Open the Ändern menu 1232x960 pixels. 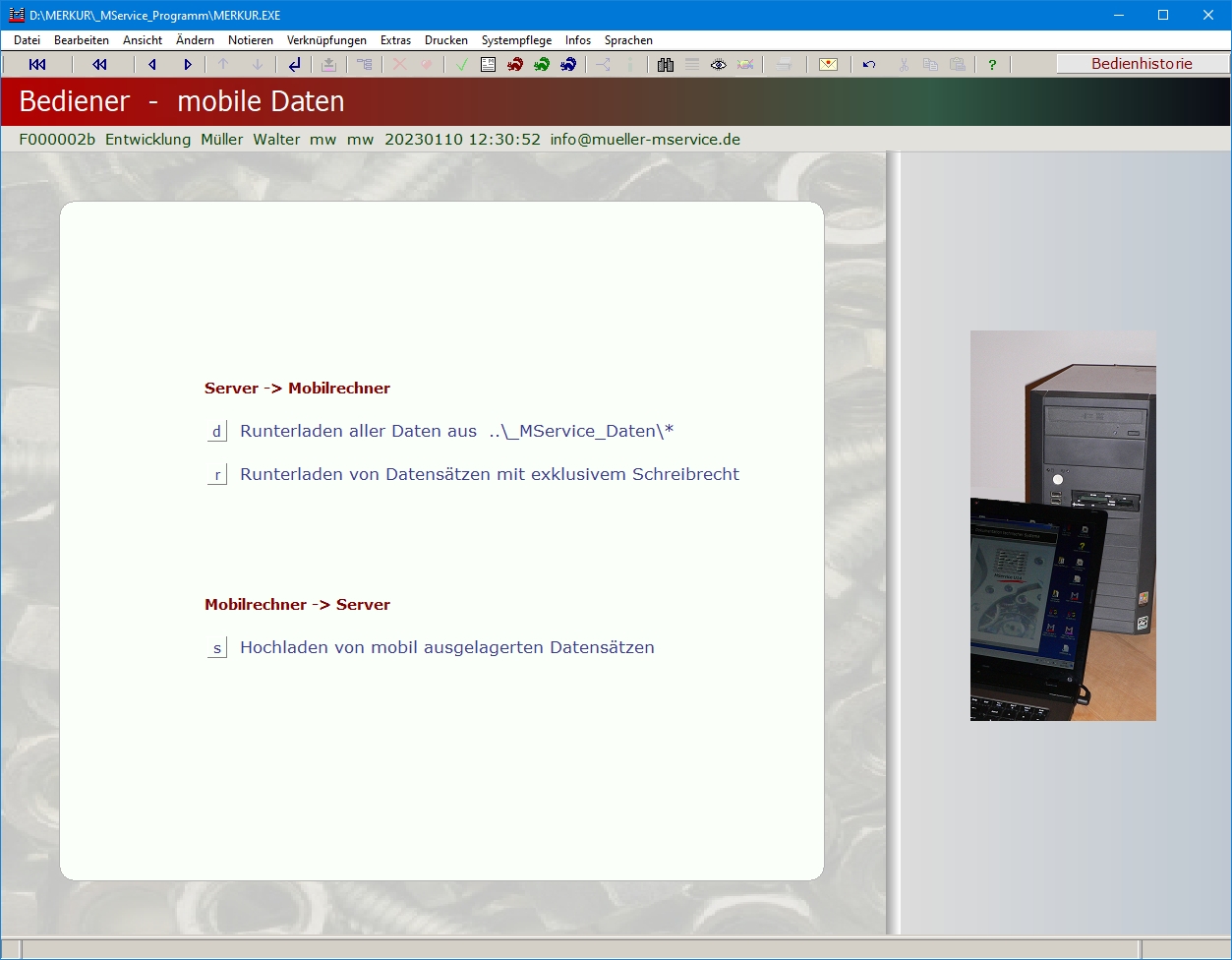195,40
